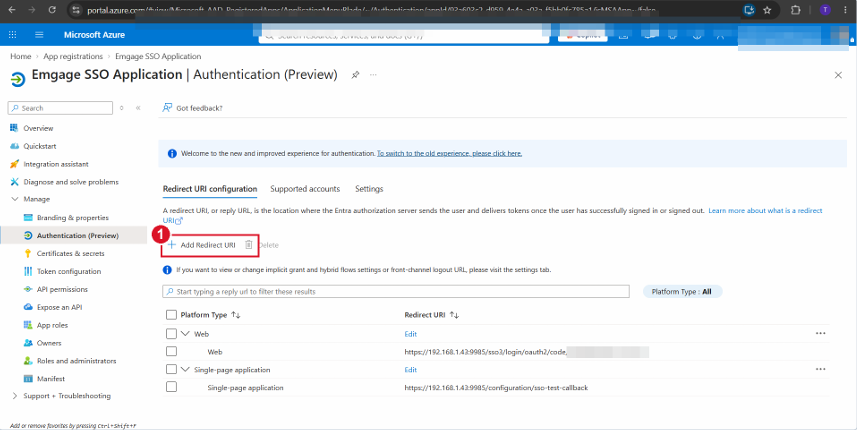Image resolution: width=857 pixels, height=430 pixels.
Task: Click the Got feedback? icon
Action: (167, 108)
